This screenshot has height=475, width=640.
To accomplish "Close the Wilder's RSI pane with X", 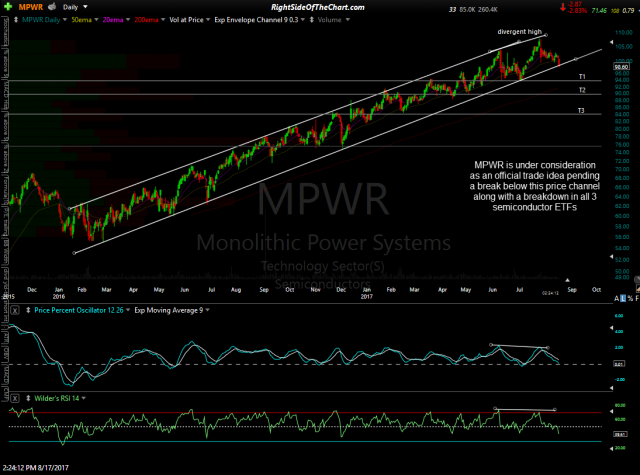I will [x=15, y=398].
